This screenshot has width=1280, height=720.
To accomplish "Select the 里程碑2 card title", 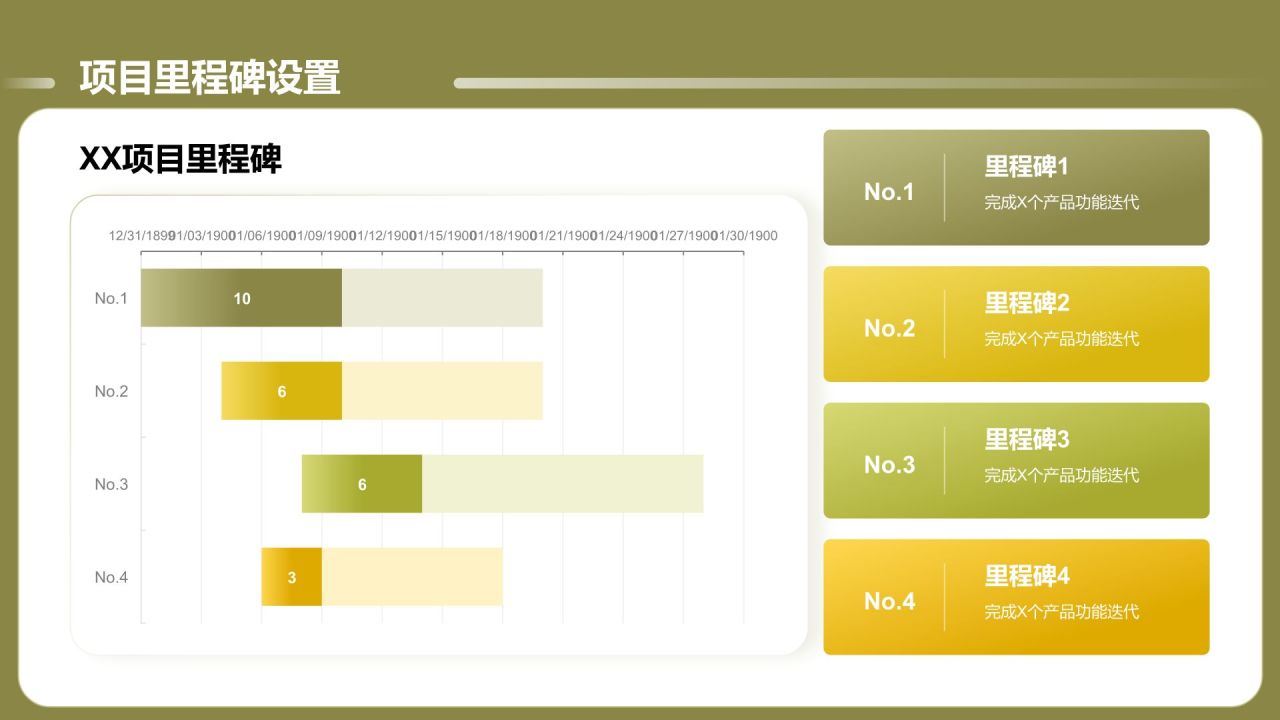I will (1027, 302).
